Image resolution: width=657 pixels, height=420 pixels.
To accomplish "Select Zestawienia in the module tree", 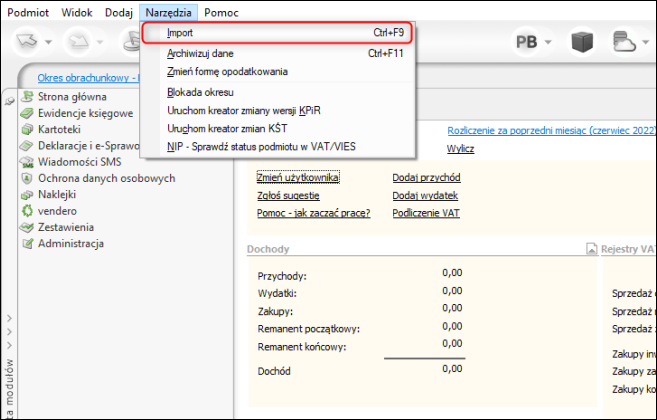I will (70, 227).
